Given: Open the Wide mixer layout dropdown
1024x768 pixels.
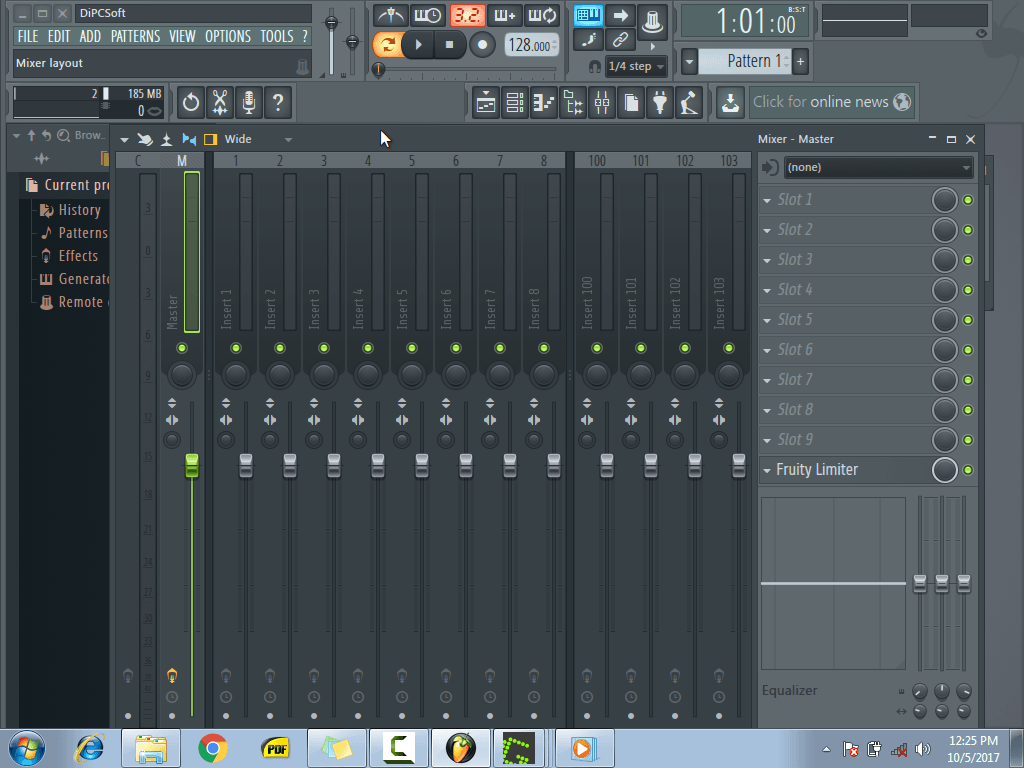Looking at the screenshot, I should (x=258, y=139).
